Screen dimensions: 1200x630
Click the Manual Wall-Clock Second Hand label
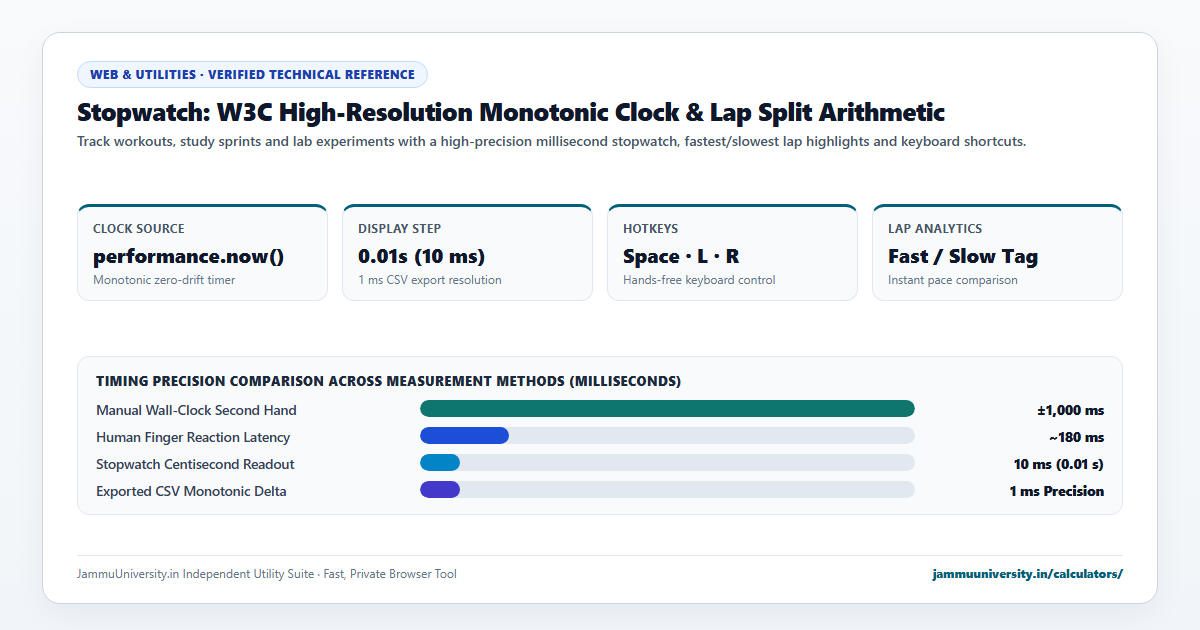[x=196, y=410]
